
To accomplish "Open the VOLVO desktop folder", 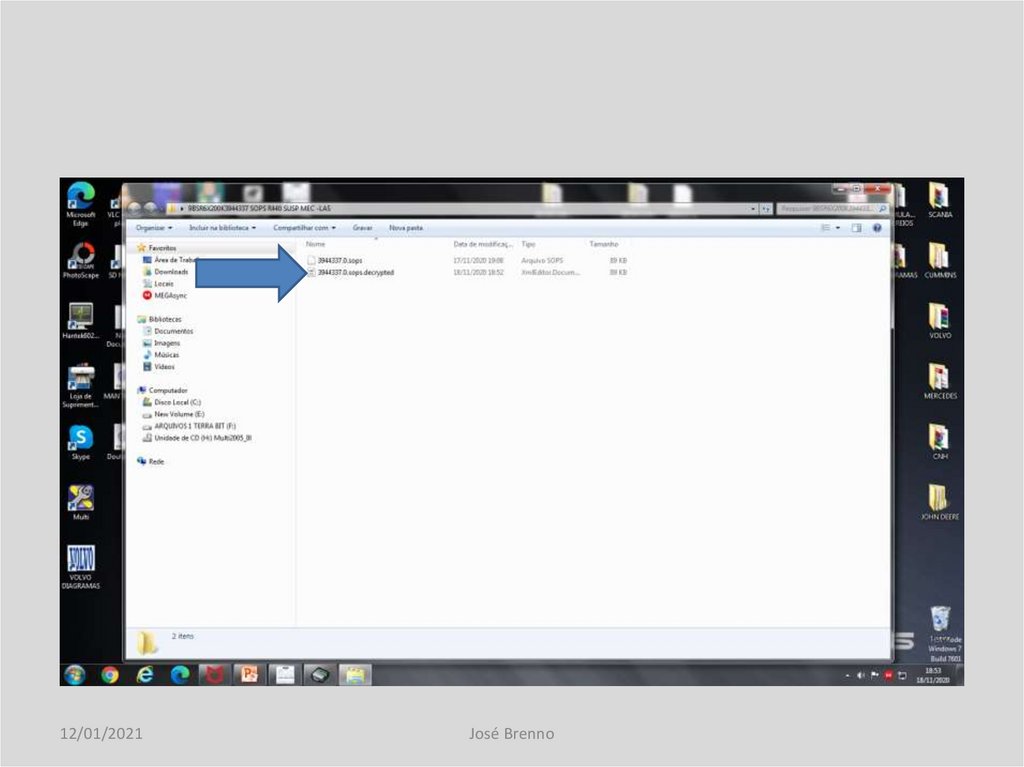I will (940, 321).
